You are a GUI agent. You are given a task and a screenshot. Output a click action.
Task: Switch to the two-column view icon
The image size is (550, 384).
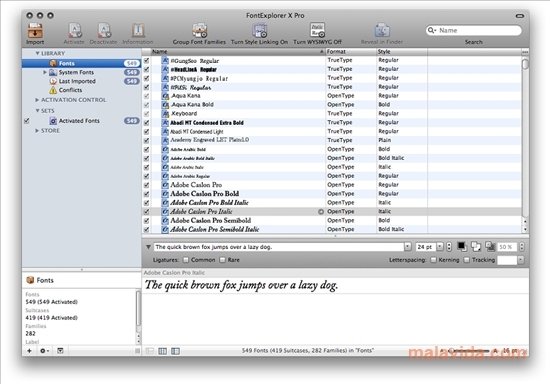[162, 351]
